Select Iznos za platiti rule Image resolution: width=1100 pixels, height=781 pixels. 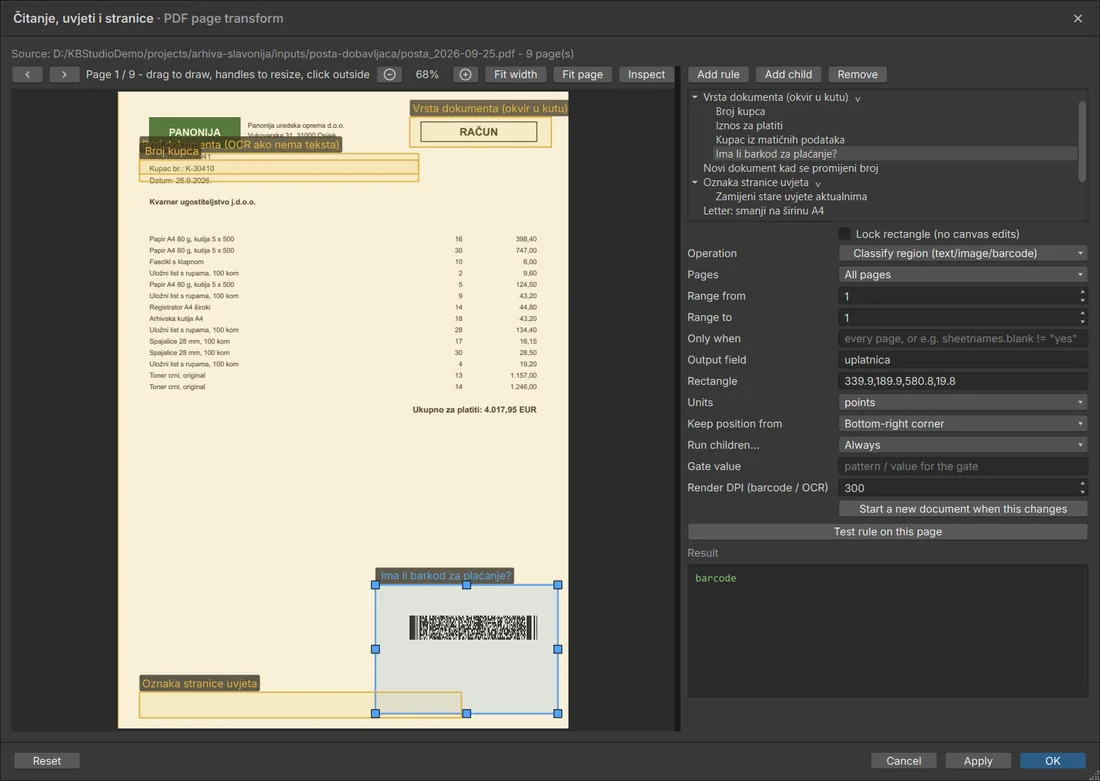click(749, 126)
